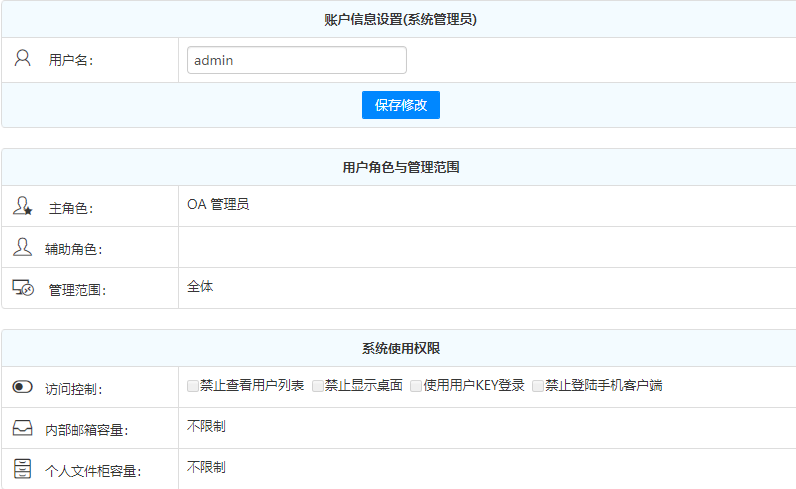
Task: Click the file cabinet icon beside 个人文件柜容量
Action: tap(23, 468)
